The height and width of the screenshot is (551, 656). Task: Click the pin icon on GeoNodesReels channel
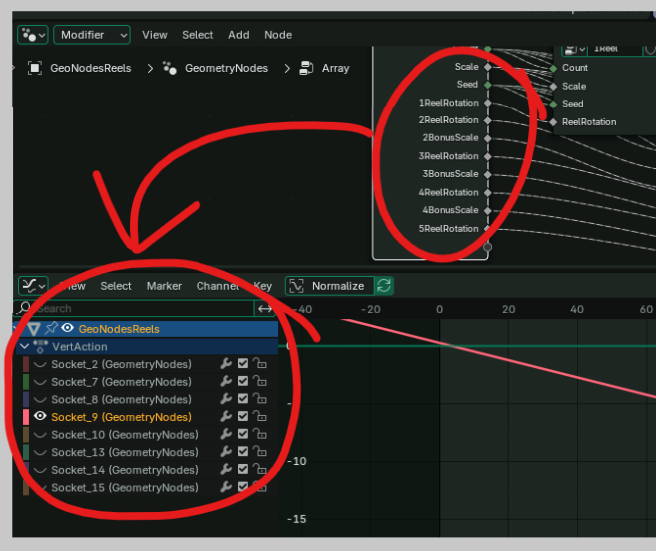click(x=51, y=328)
